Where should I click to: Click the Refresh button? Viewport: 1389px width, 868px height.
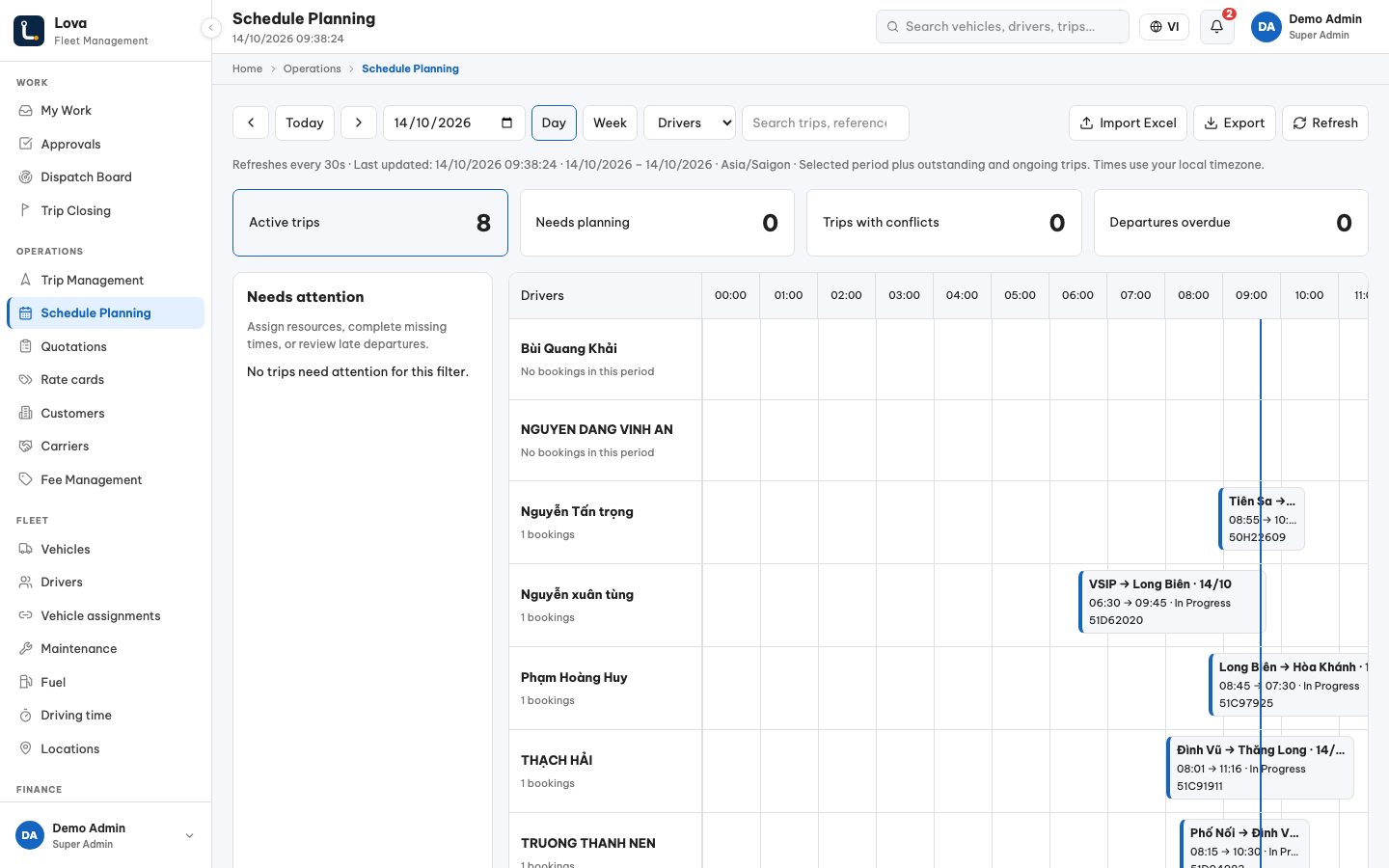[1325, 122]
